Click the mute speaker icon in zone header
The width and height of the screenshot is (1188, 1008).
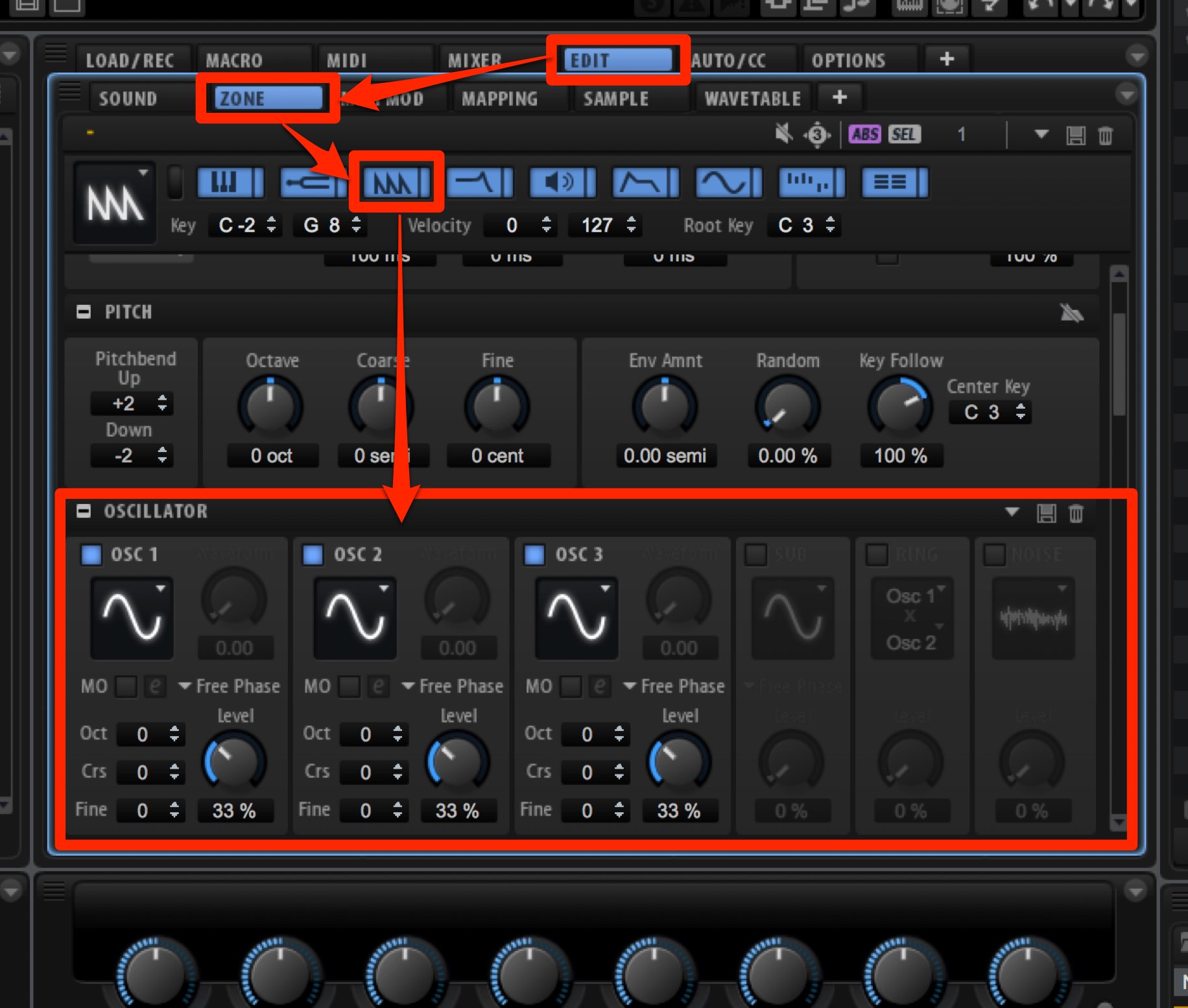(783, 134)
